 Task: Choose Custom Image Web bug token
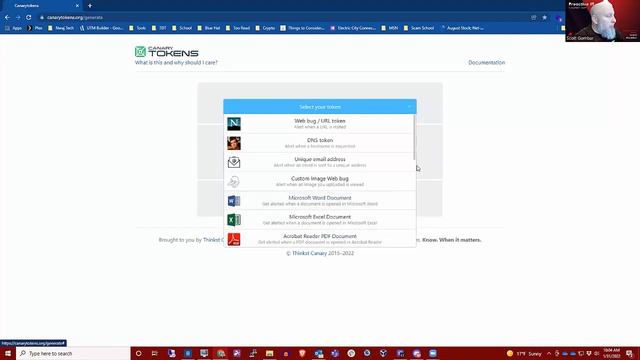pyautogui.click(x=320, y=181)
